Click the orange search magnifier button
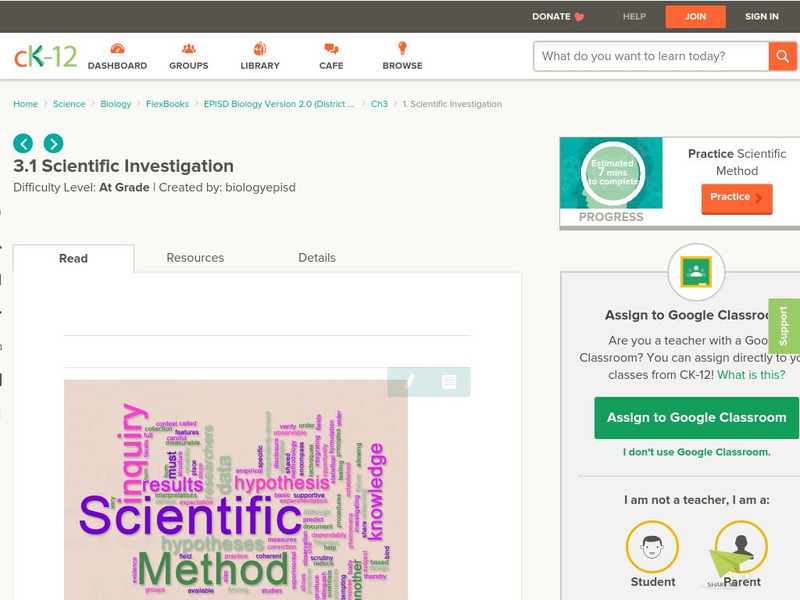The width and height of the screenshot is (800, 600). point(782,56)
